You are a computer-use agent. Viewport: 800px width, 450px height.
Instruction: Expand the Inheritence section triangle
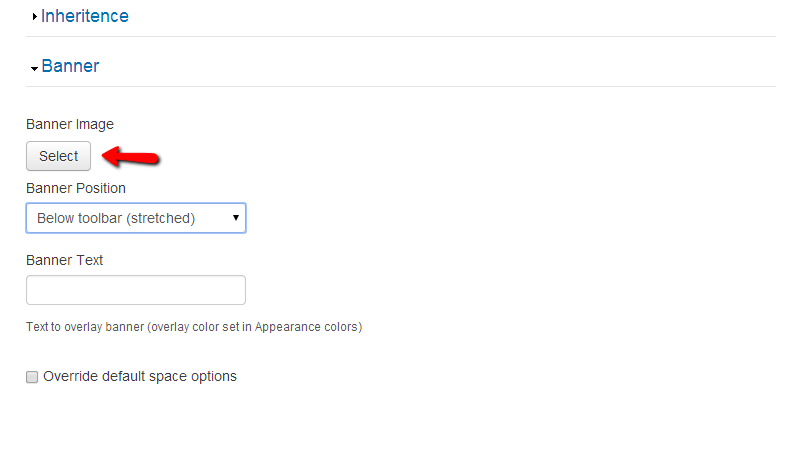35,17
